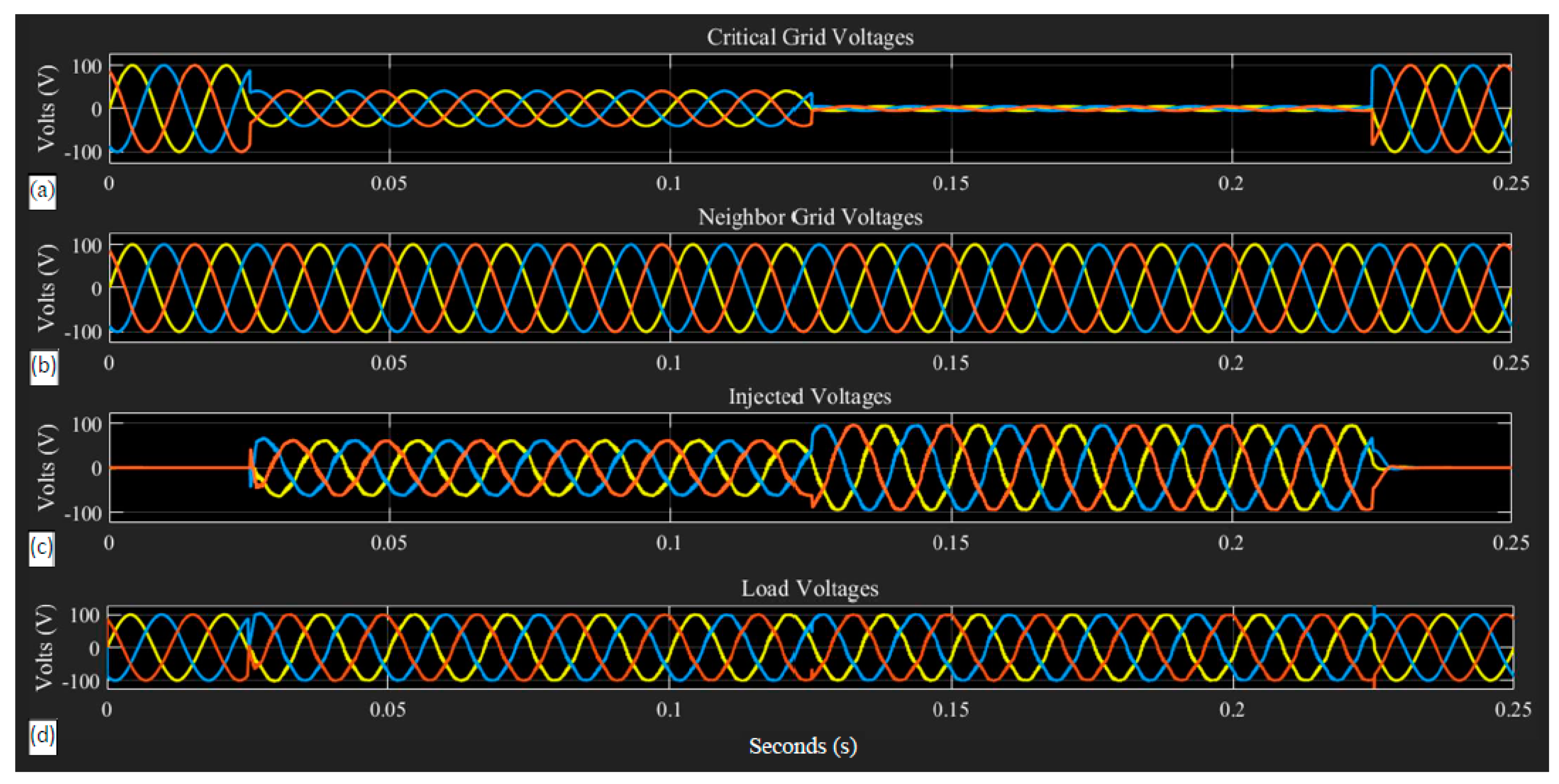Image resolution: width=1559 pixels, height=784 pixels.
Task: Click the near-zero flat segment in Critical Grid plot
Action: pos(1089,109)
